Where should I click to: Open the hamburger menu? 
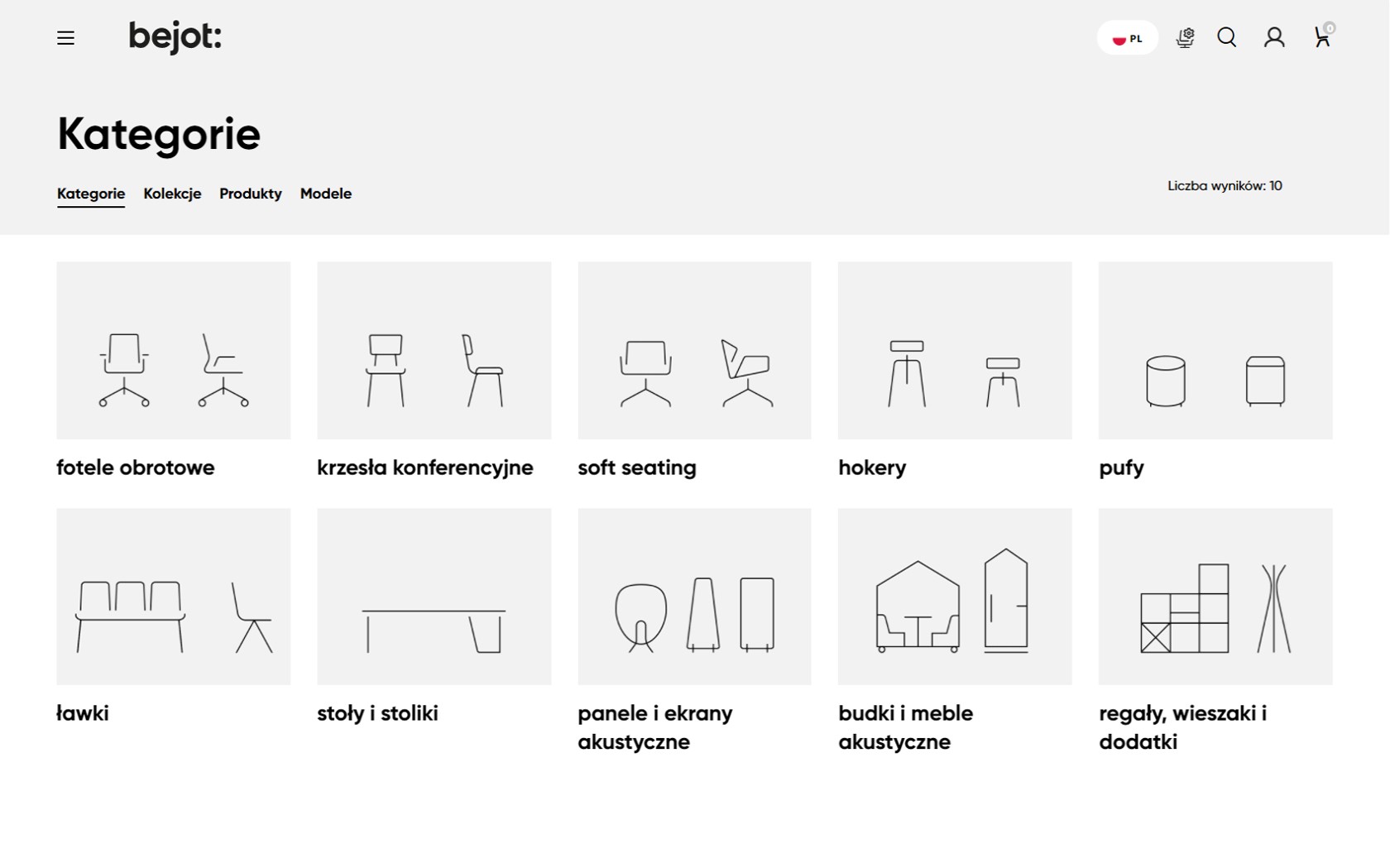65,38
